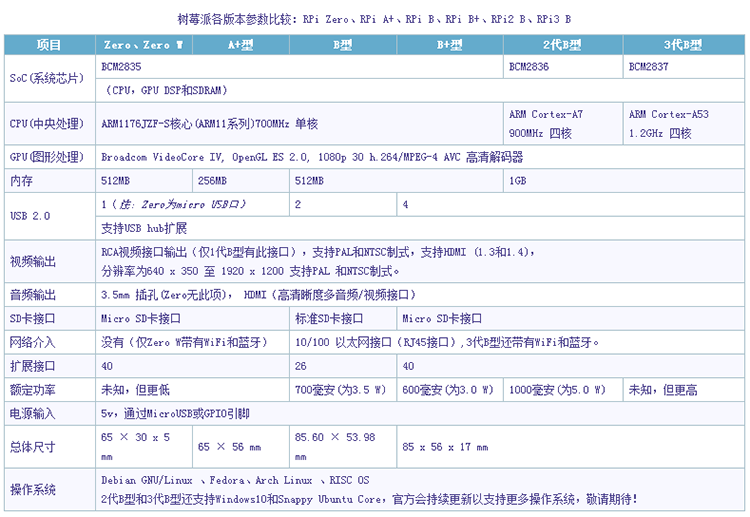Click the 分辨率为640 x 350 至 1920 x 1200 line

pyautogui.click(x=250, y=271)
